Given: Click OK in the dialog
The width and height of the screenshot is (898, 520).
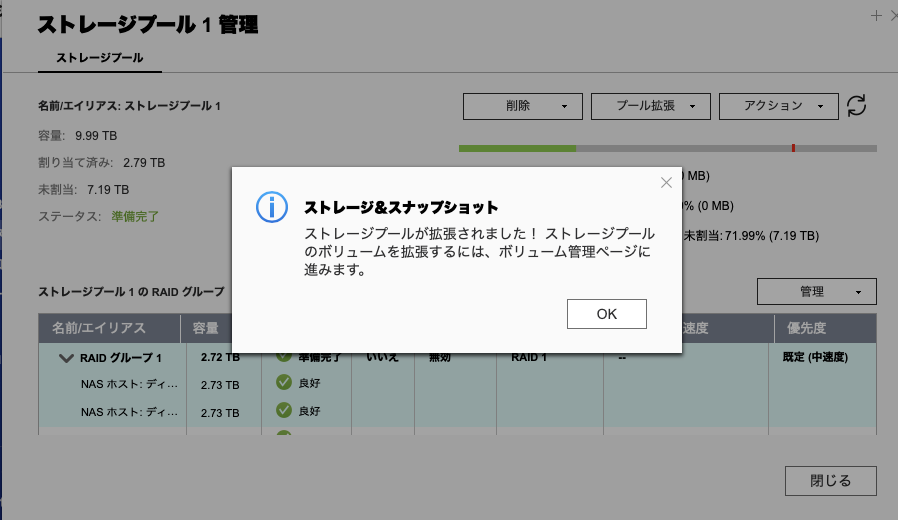Looking at the screenshot, I should 606,314.
